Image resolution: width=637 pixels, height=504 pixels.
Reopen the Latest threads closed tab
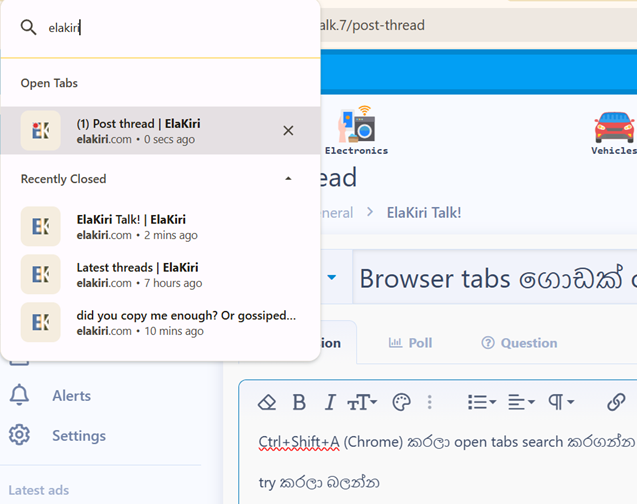point(160,275)
